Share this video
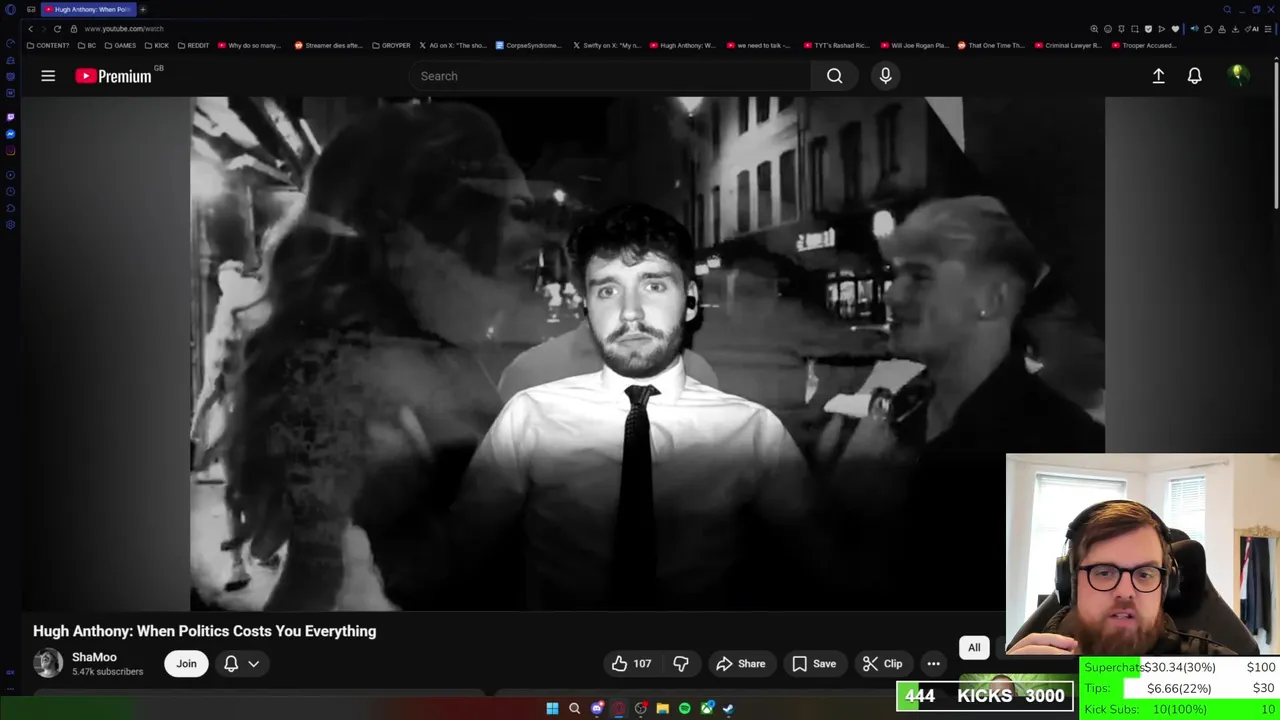Viewport: 1280px width, 720px height. point(740,663)
